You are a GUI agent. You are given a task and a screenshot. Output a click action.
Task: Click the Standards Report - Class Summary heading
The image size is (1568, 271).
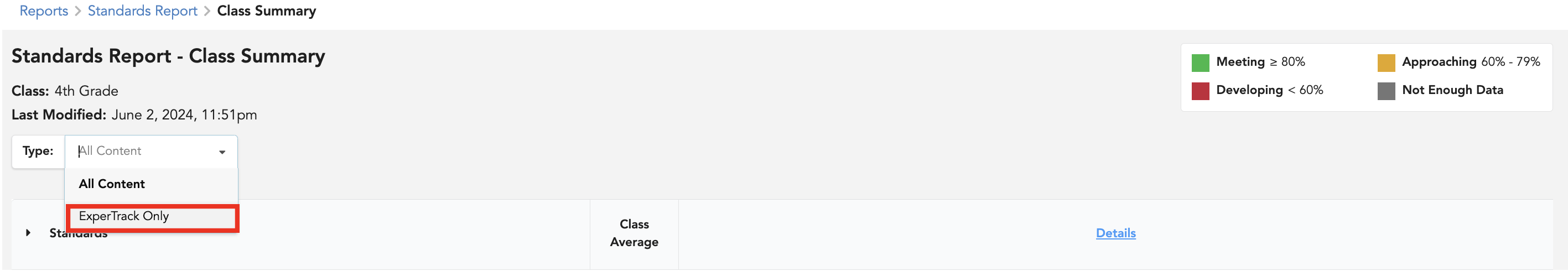[x=168, y=56]
